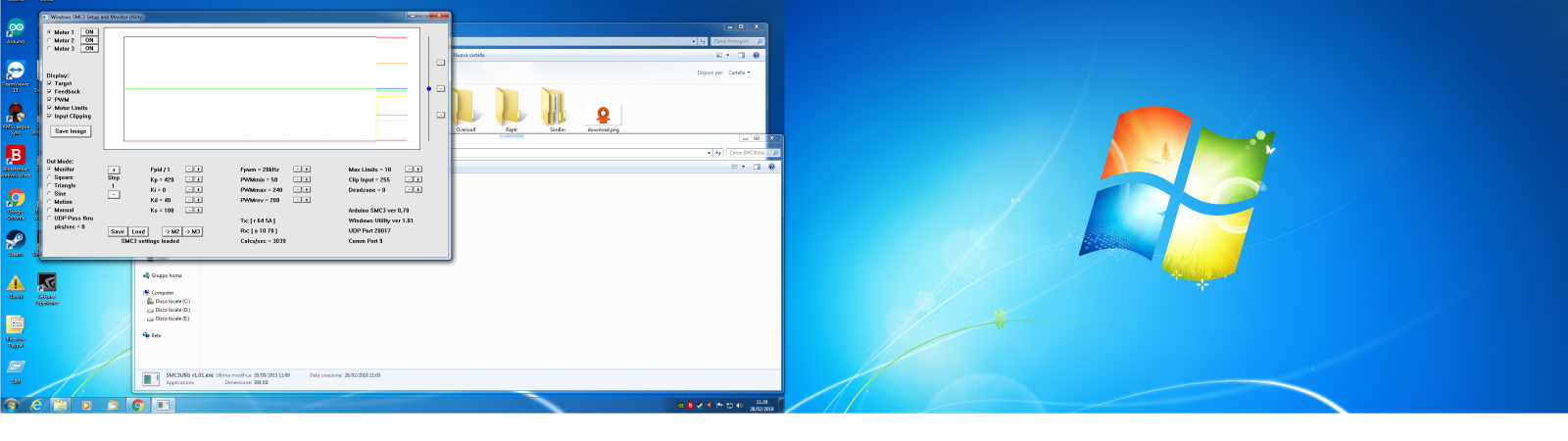
Task: Increase the Step value with plus button
Action: click(114, 170)
